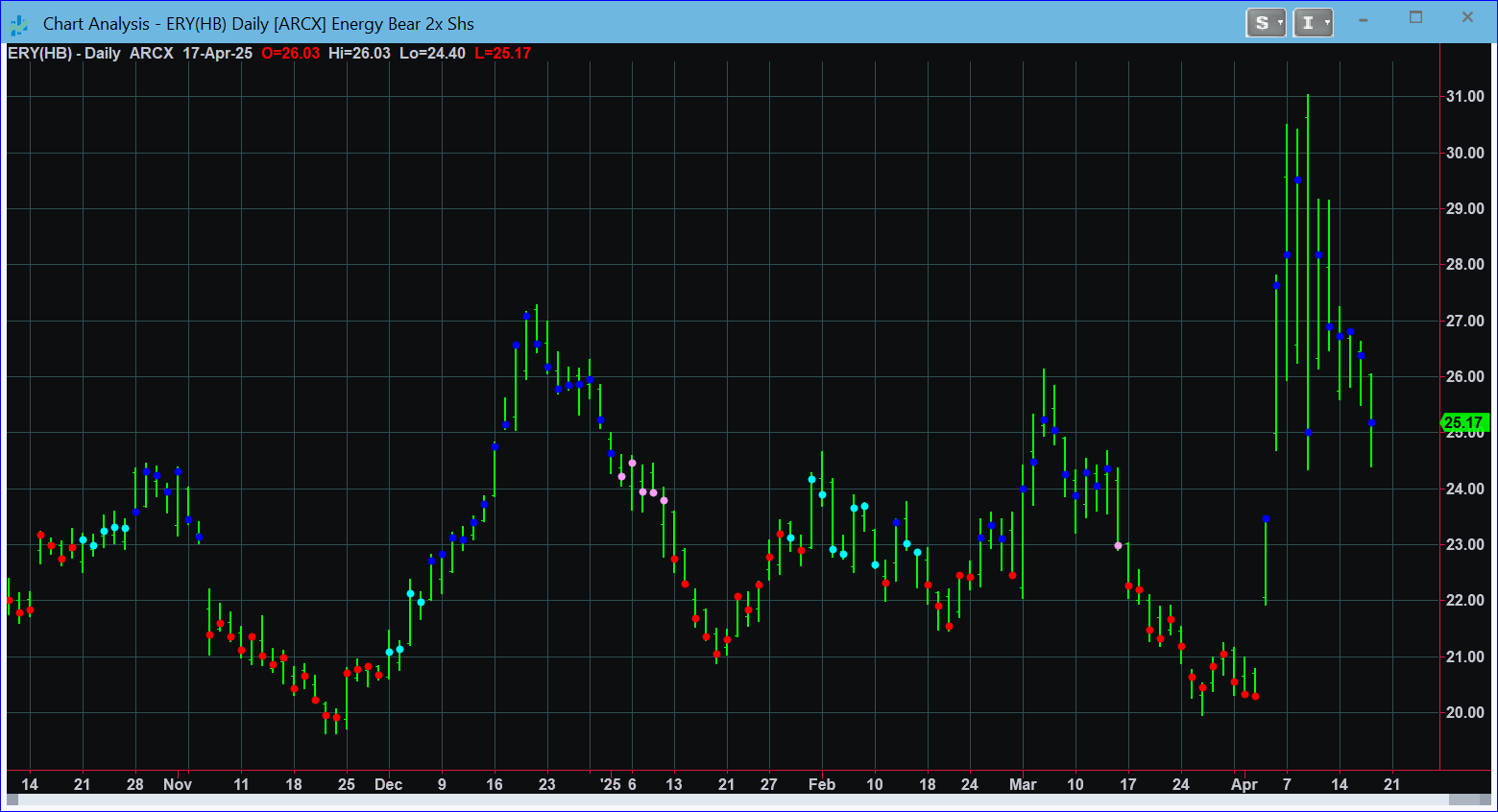1498x812 pixels.
Task: Click the 'ERY(HB) - Daily' status line label
Action: click(x=64, y=53)
